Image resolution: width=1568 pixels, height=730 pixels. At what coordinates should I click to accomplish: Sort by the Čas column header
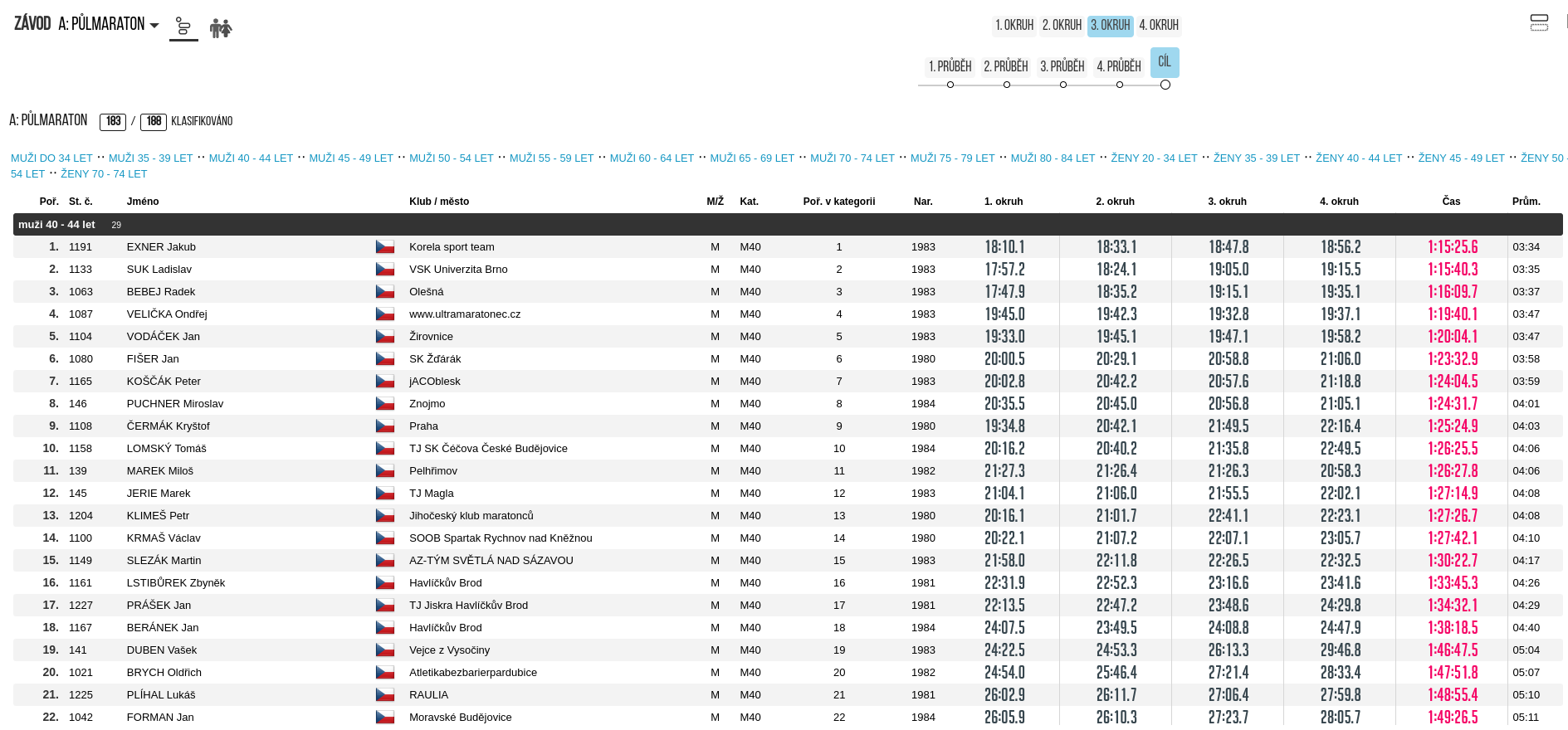(1451, 202)
